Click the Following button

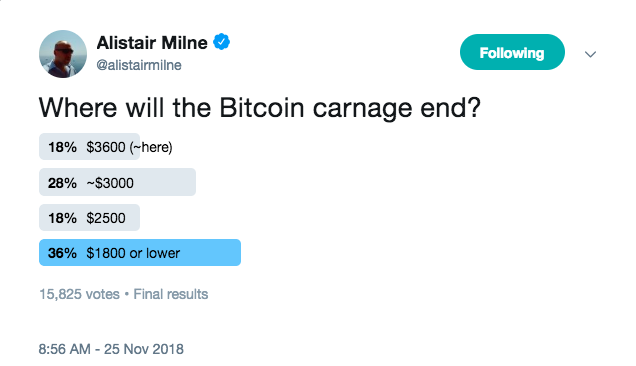pyautogui.click(x=512, y=52)
